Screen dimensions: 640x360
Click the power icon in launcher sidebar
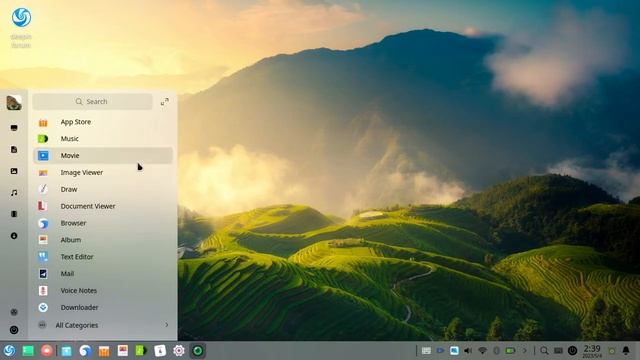14,330
